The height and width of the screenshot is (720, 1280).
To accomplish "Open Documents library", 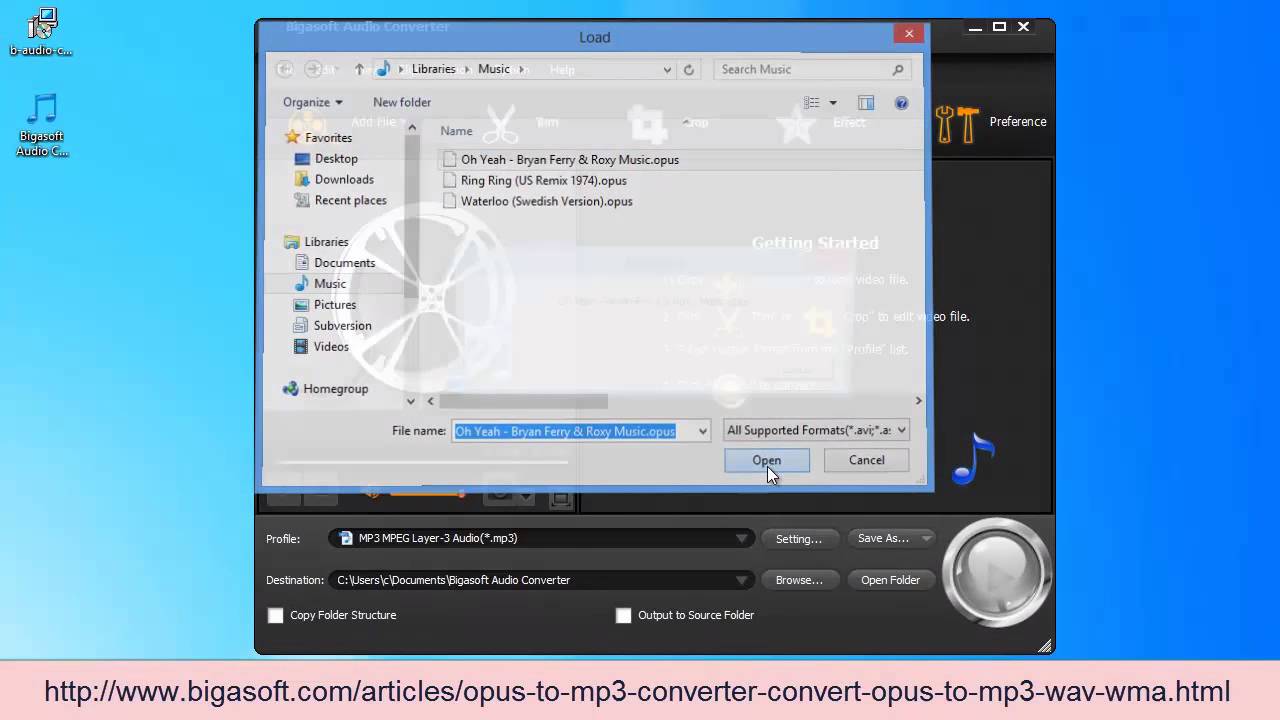I will [x=344, y=262].
